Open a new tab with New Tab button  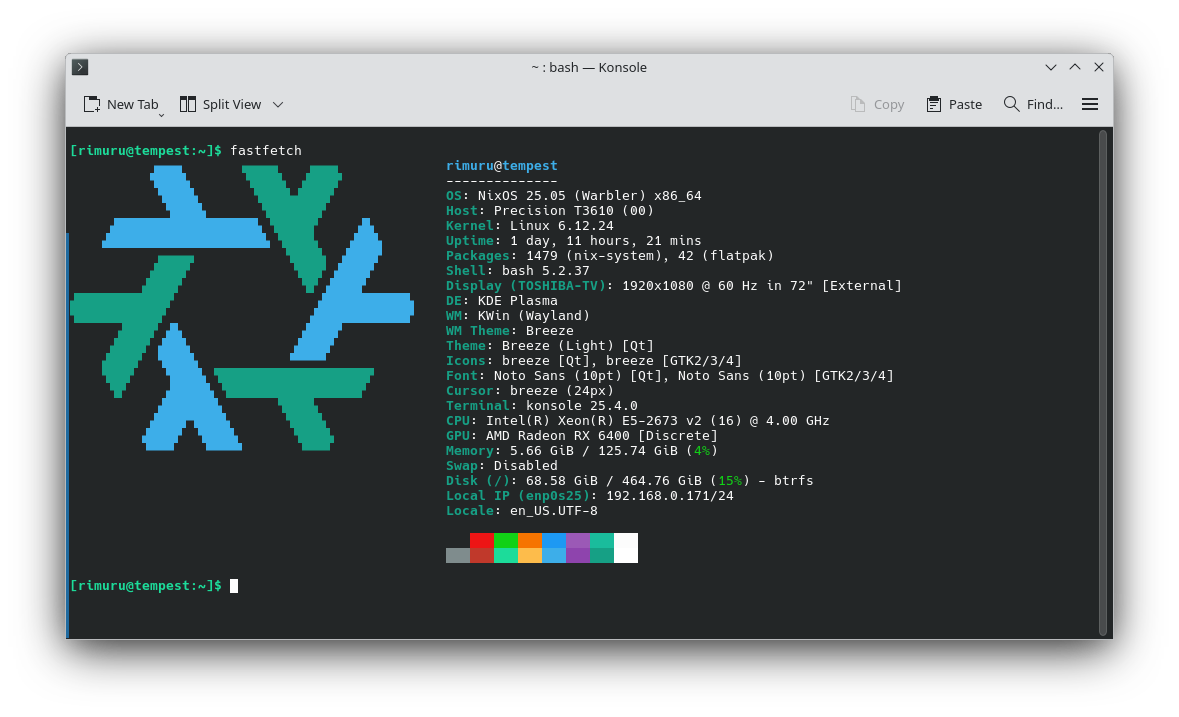120,104
